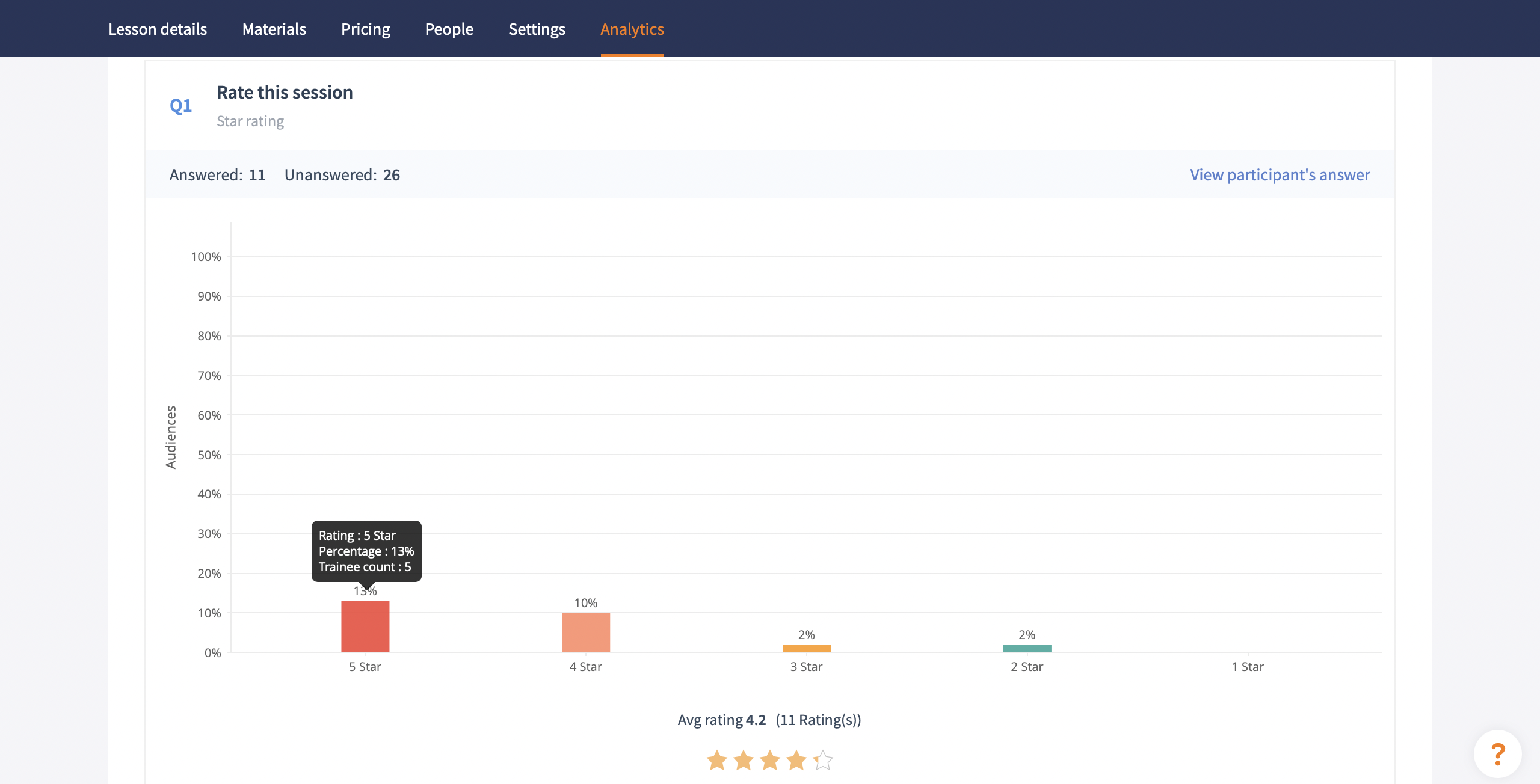This screenshot has width=1540, height=784.
Task: Click the Q1 question number label
Action: coord(180,106)
